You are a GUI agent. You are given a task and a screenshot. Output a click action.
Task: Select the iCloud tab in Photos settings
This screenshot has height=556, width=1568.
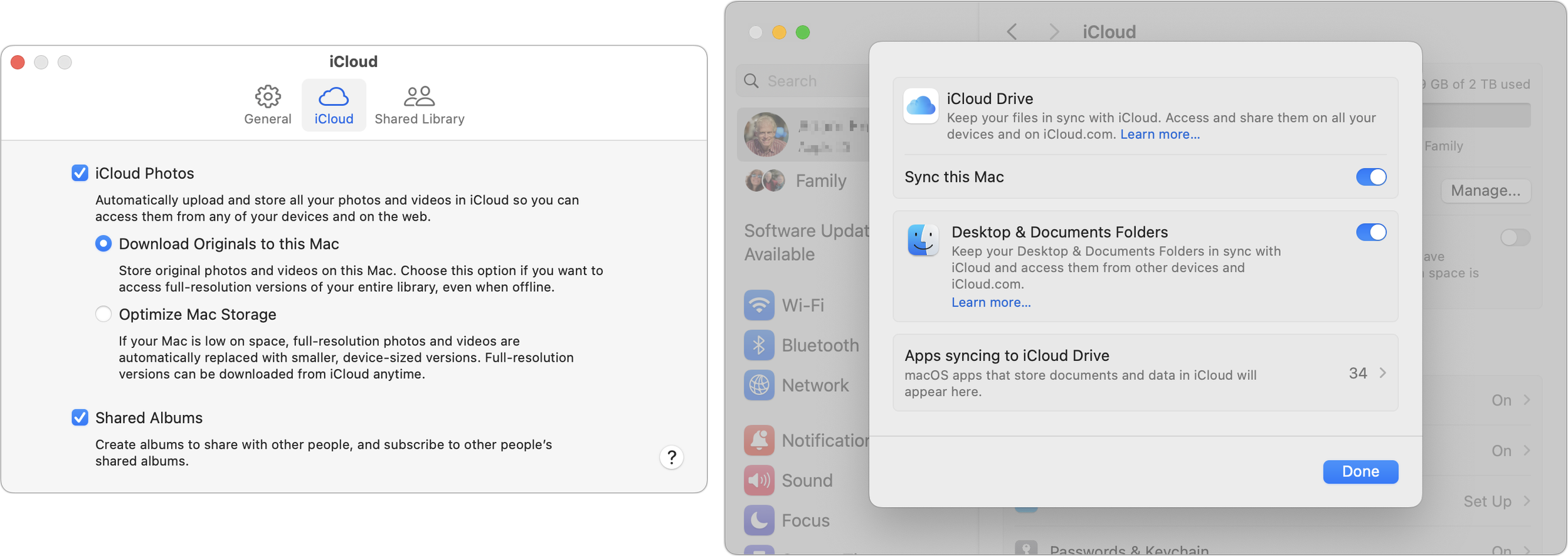click(x=334, y=105)
